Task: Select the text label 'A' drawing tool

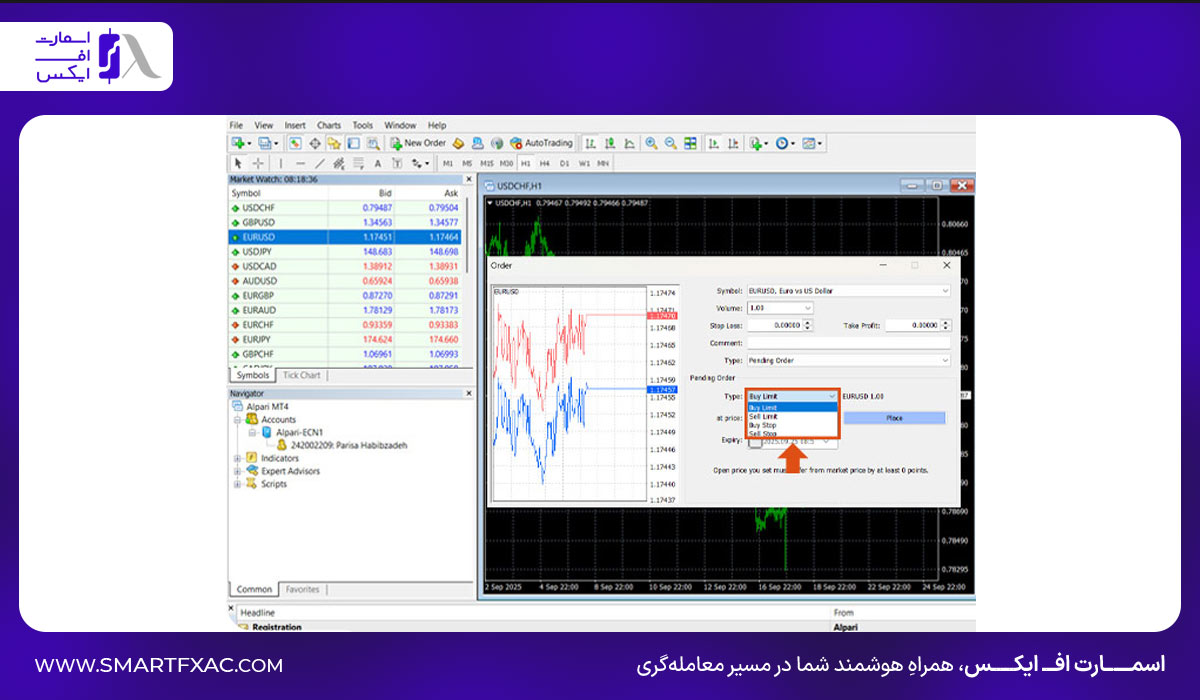Action: (377, 163)
